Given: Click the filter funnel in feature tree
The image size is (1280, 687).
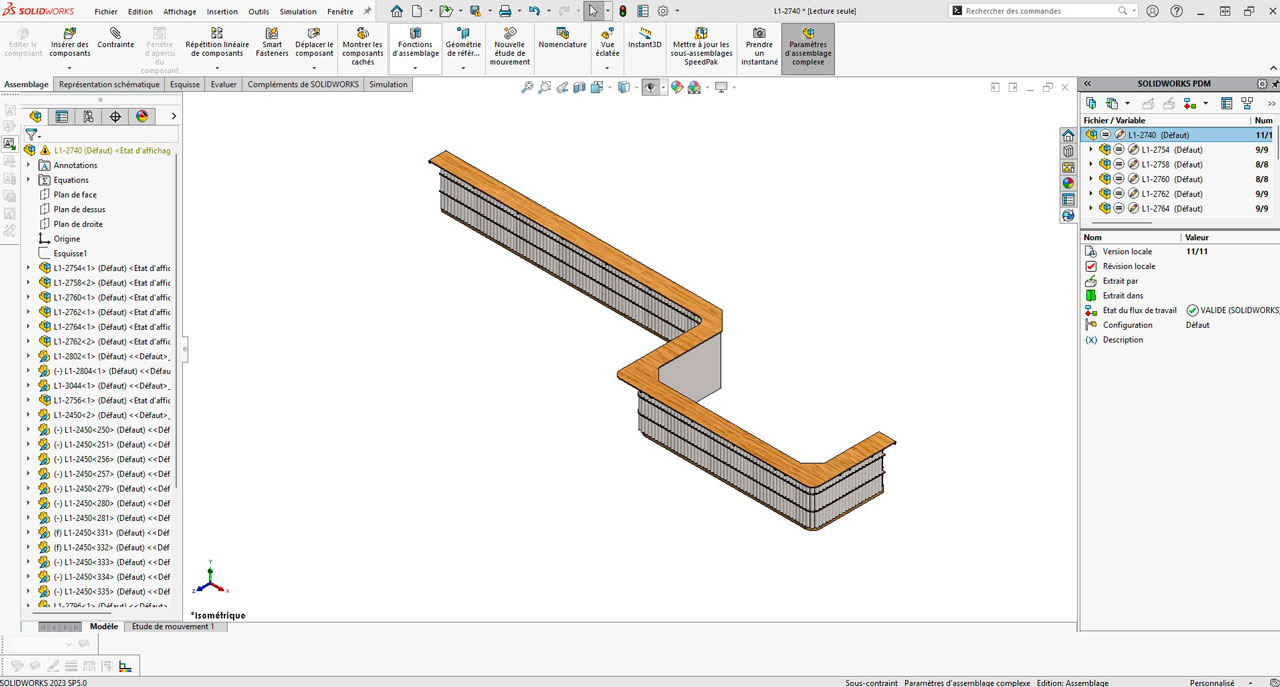Looking at the screenshot, I should [x=32, y=134].
